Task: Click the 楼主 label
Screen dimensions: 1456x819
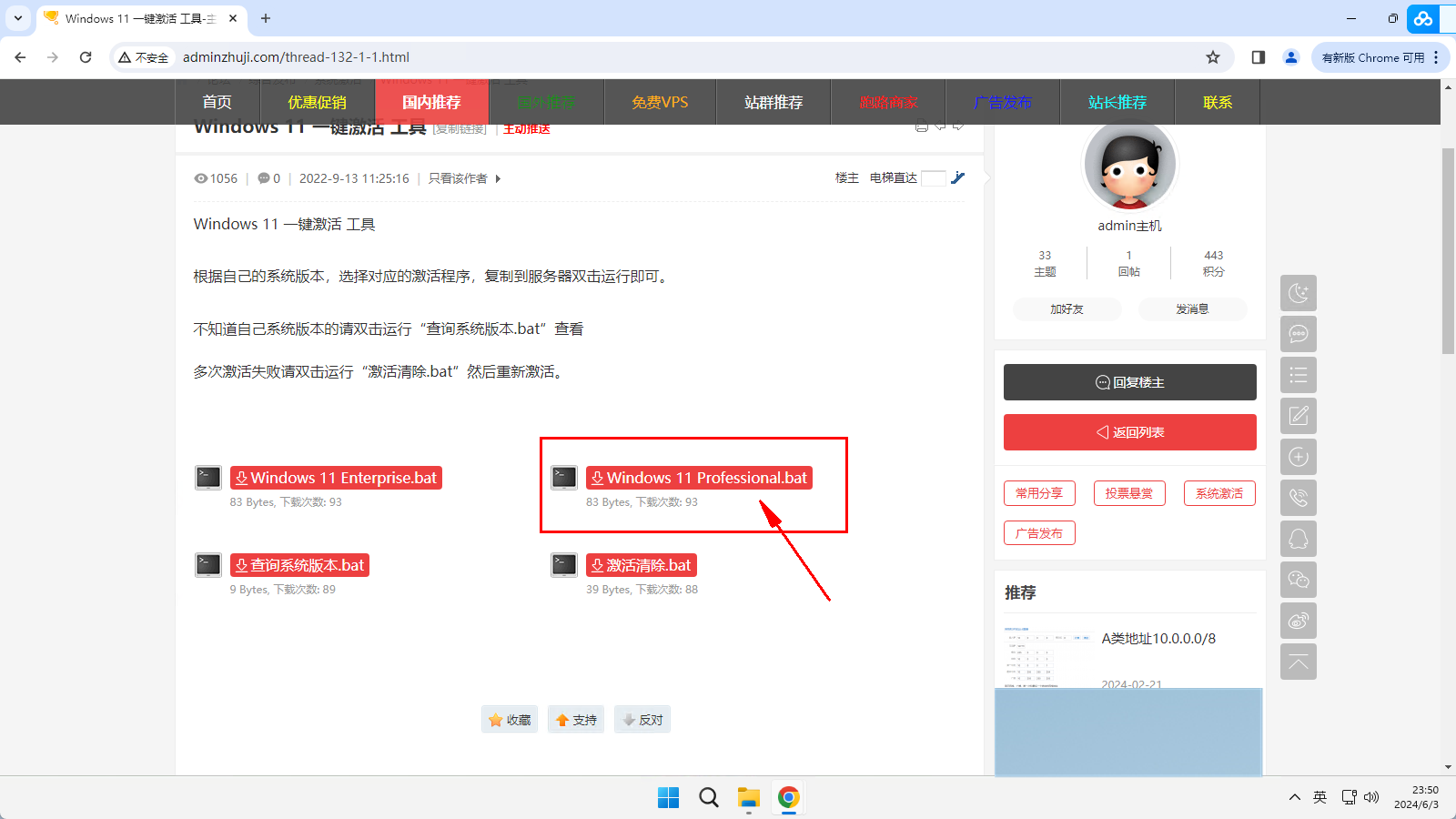Action: (847, 178)
